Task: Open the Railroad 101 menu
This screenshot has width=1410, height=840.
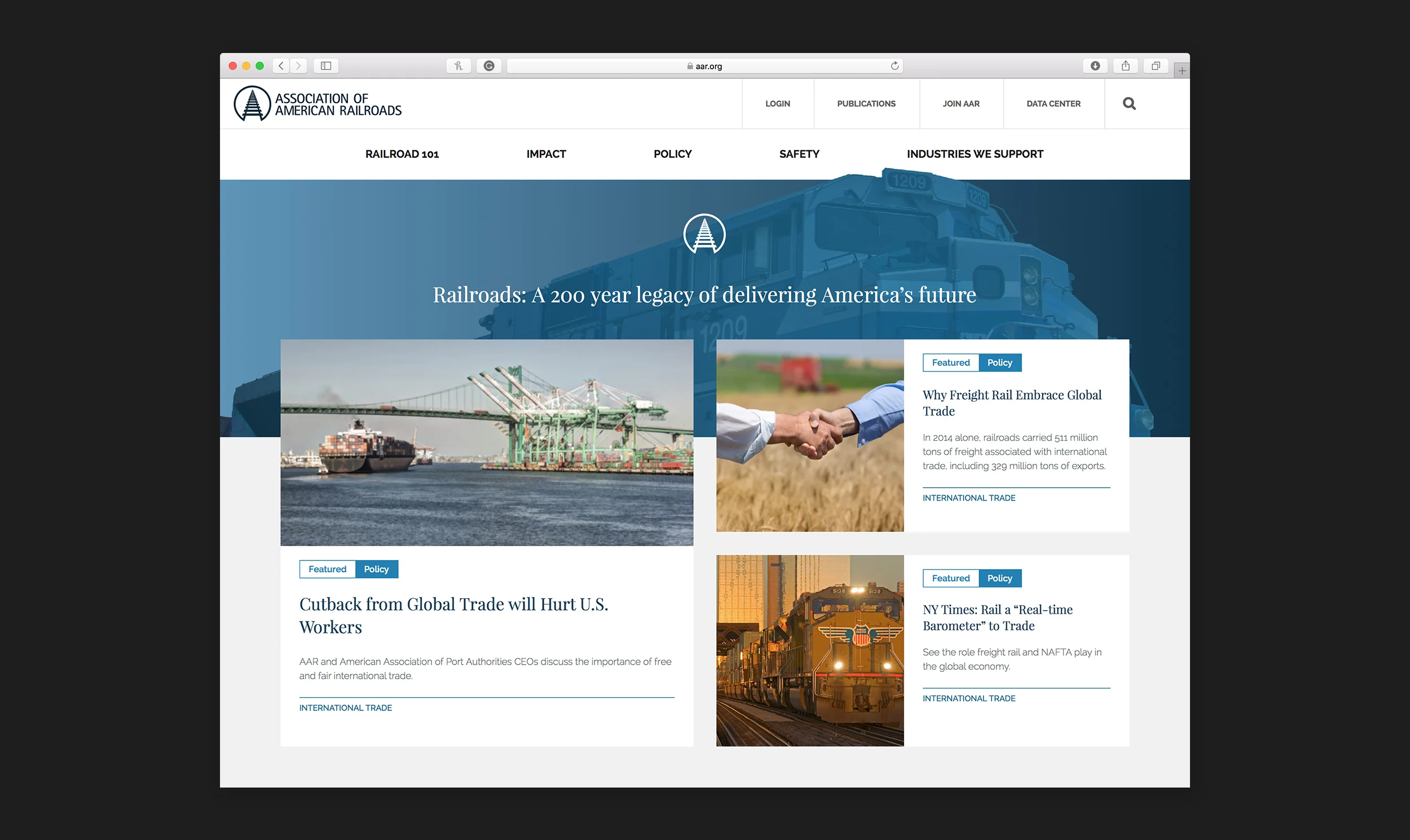Action: pyautogui.click(x=402, y=154)
